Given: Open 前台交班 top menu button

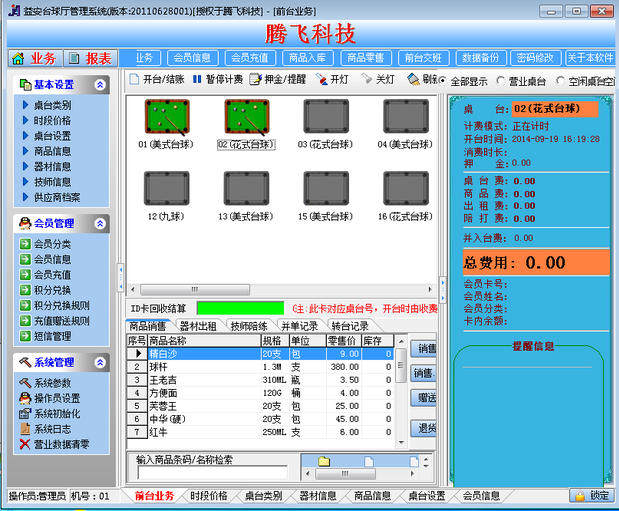Looking at the screenshot, I should click(423, 58).
